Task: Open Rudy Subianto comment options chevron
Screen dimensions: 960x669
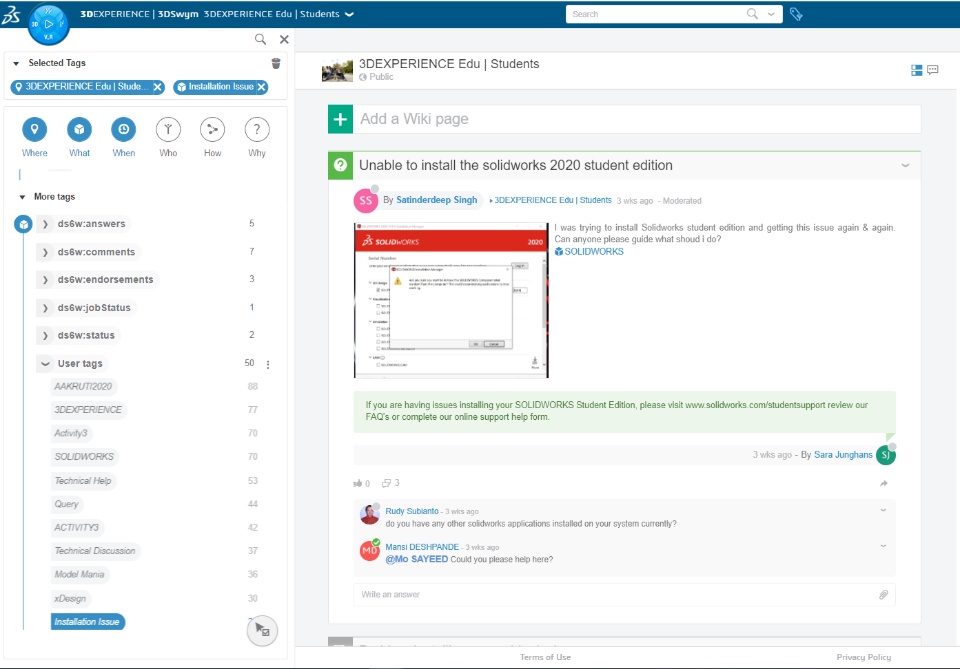Action: [883, 510]
